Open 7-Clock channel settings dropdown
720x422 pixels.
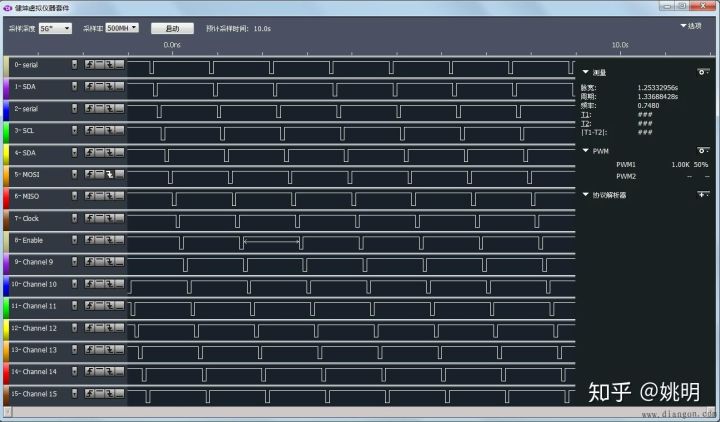(74, 218)
